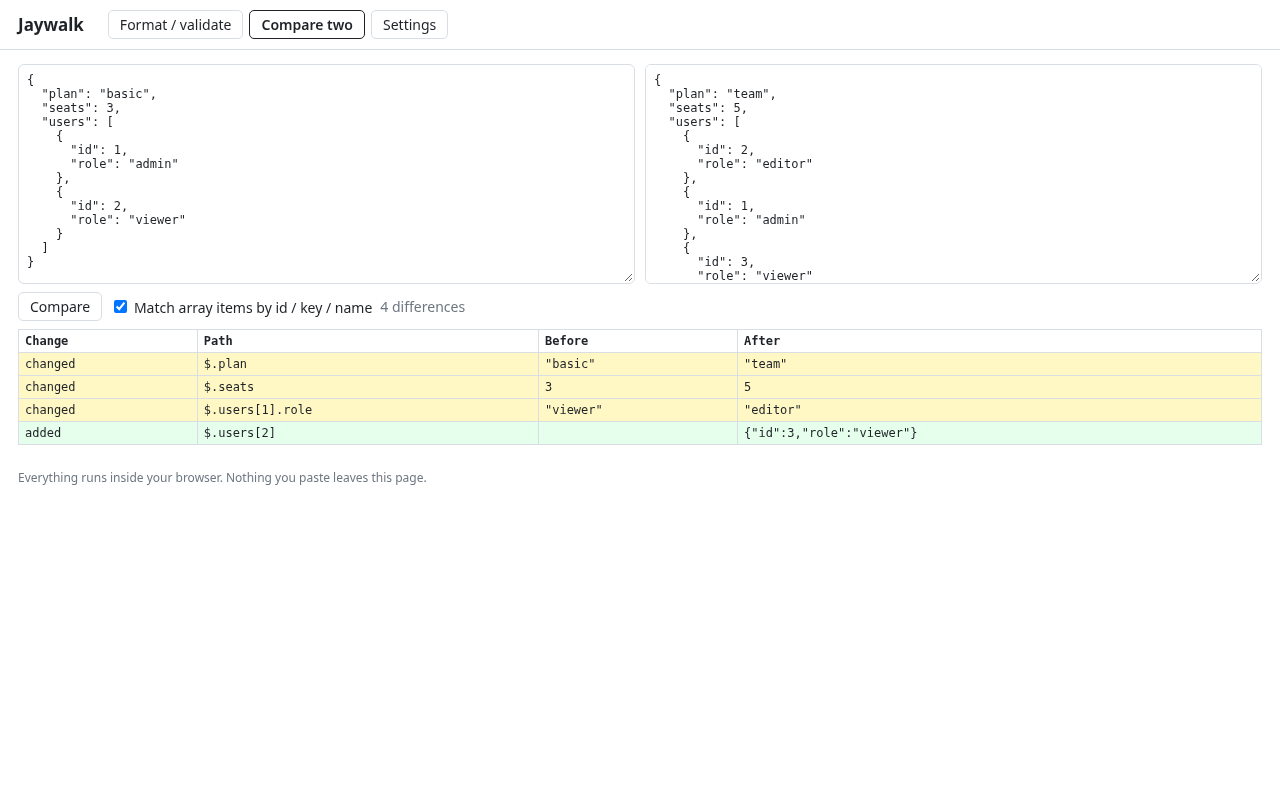Click the After column header
1280x800 pixels.
click(x=999, y=341)
